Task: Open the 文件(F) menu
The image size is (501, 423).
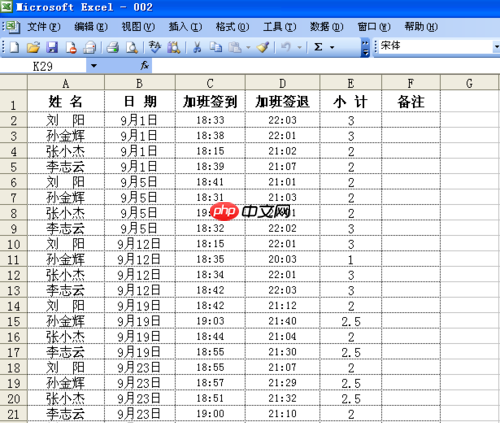Action: (44, 27)
